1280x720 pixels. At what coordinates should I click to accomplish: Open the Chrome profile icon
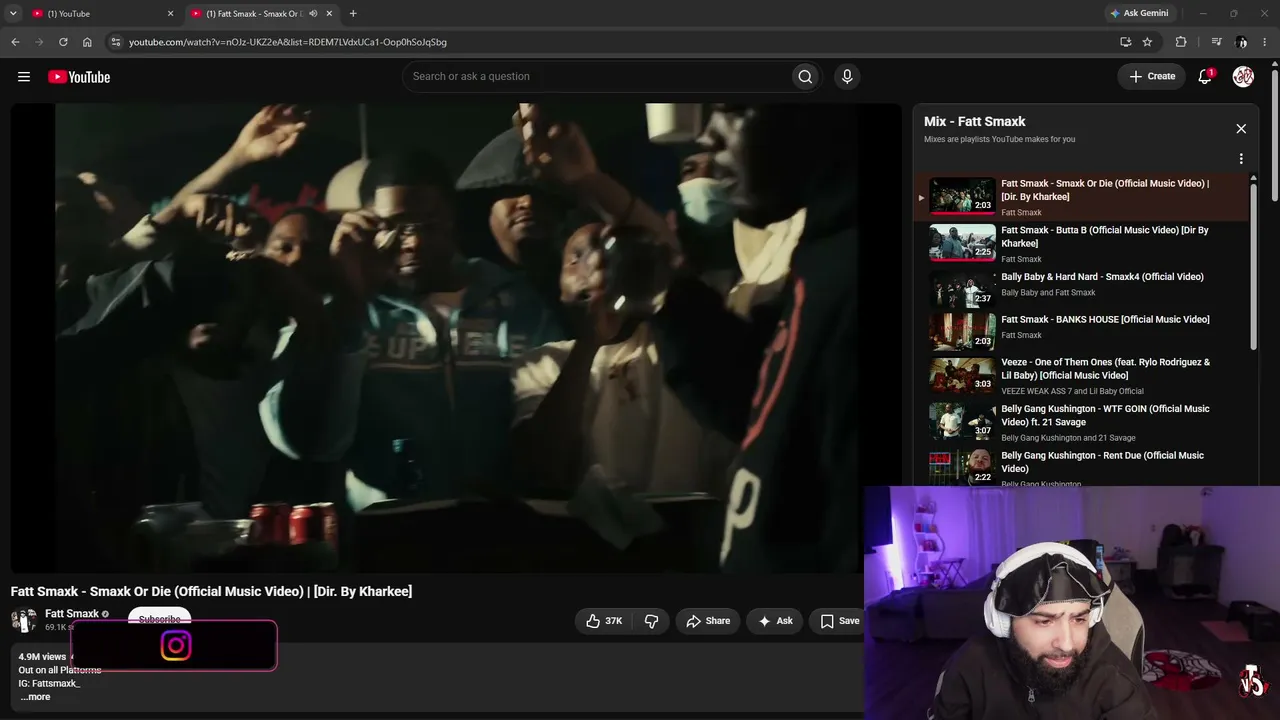coord(1241,42)
